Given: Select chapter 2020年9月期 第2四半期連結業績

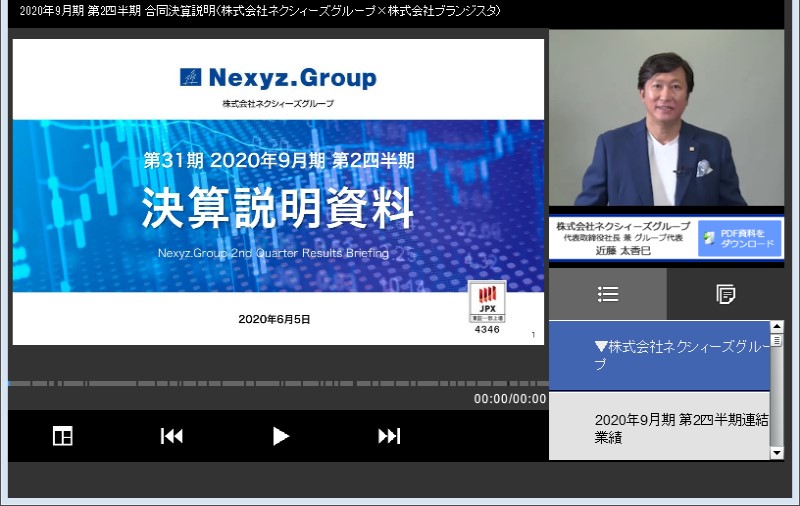Looking at the screenshot, I should coord(659,426).
